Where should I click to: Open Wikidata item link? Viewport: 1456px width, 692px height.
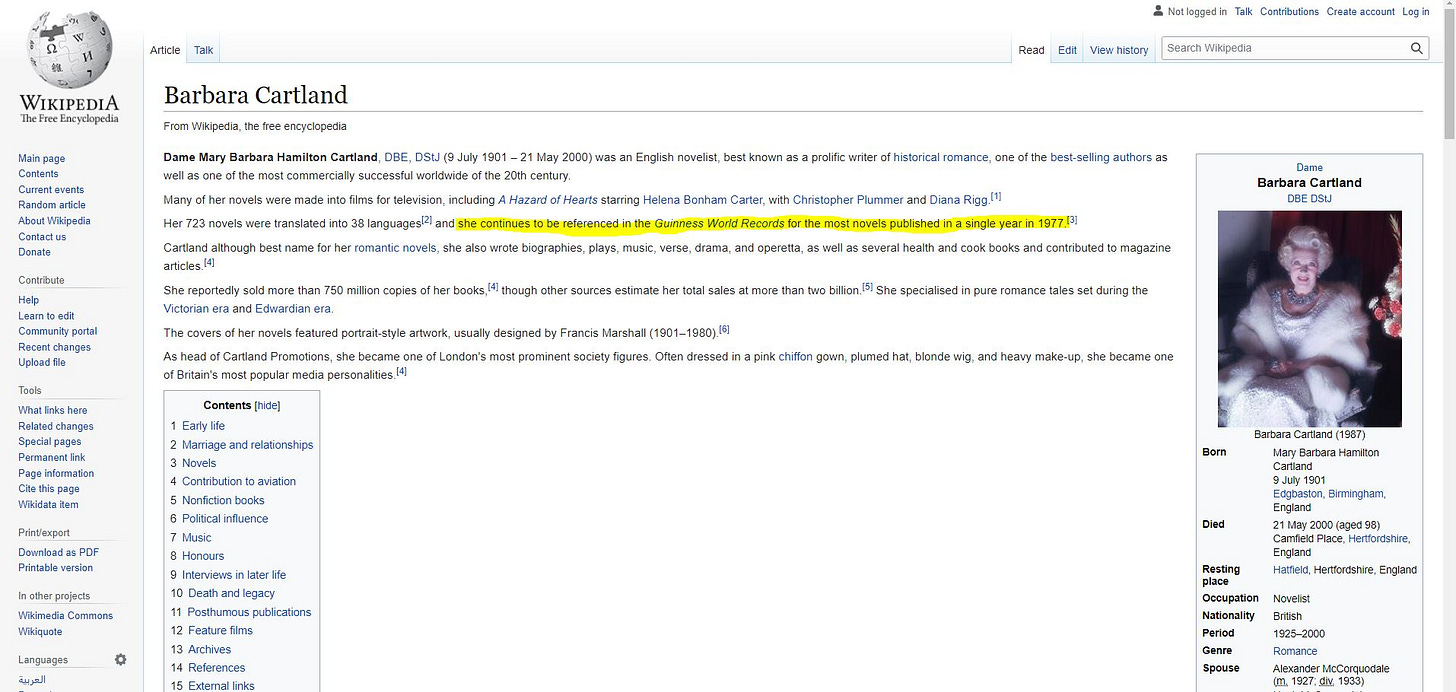click(x=48, y=504)
